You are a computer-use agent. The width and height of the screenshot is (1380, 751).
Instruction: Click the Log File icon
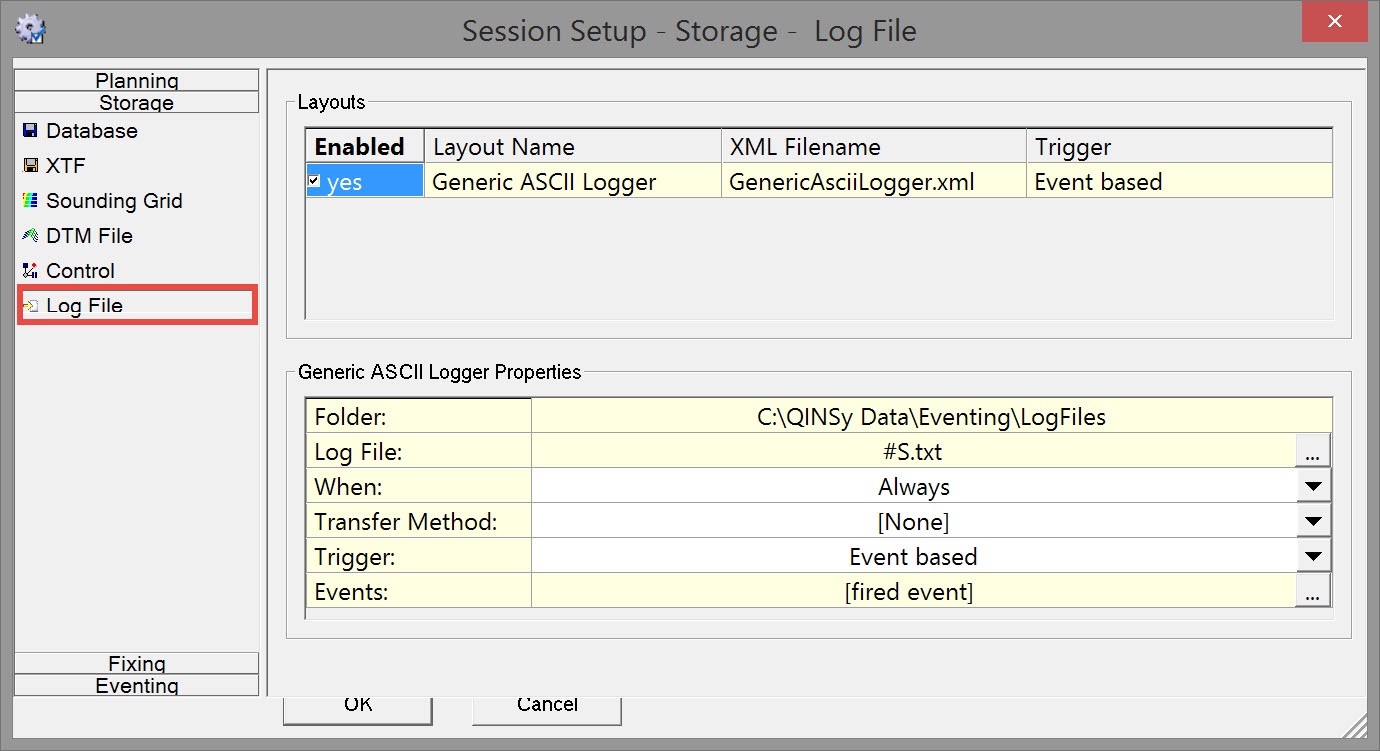[31, 306]
